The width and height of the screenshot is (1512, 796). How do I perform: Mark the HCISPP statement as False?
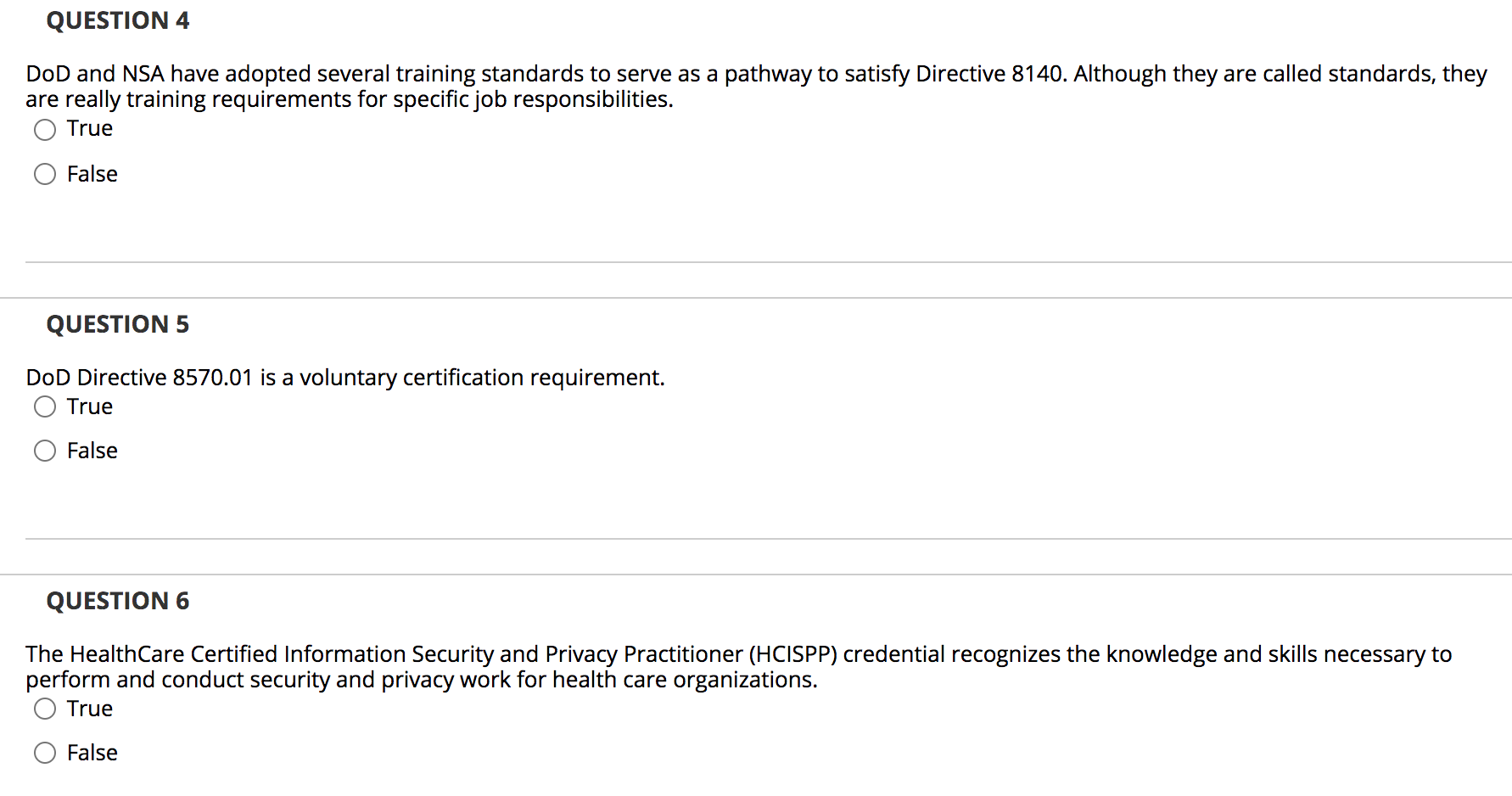(45, 753)
